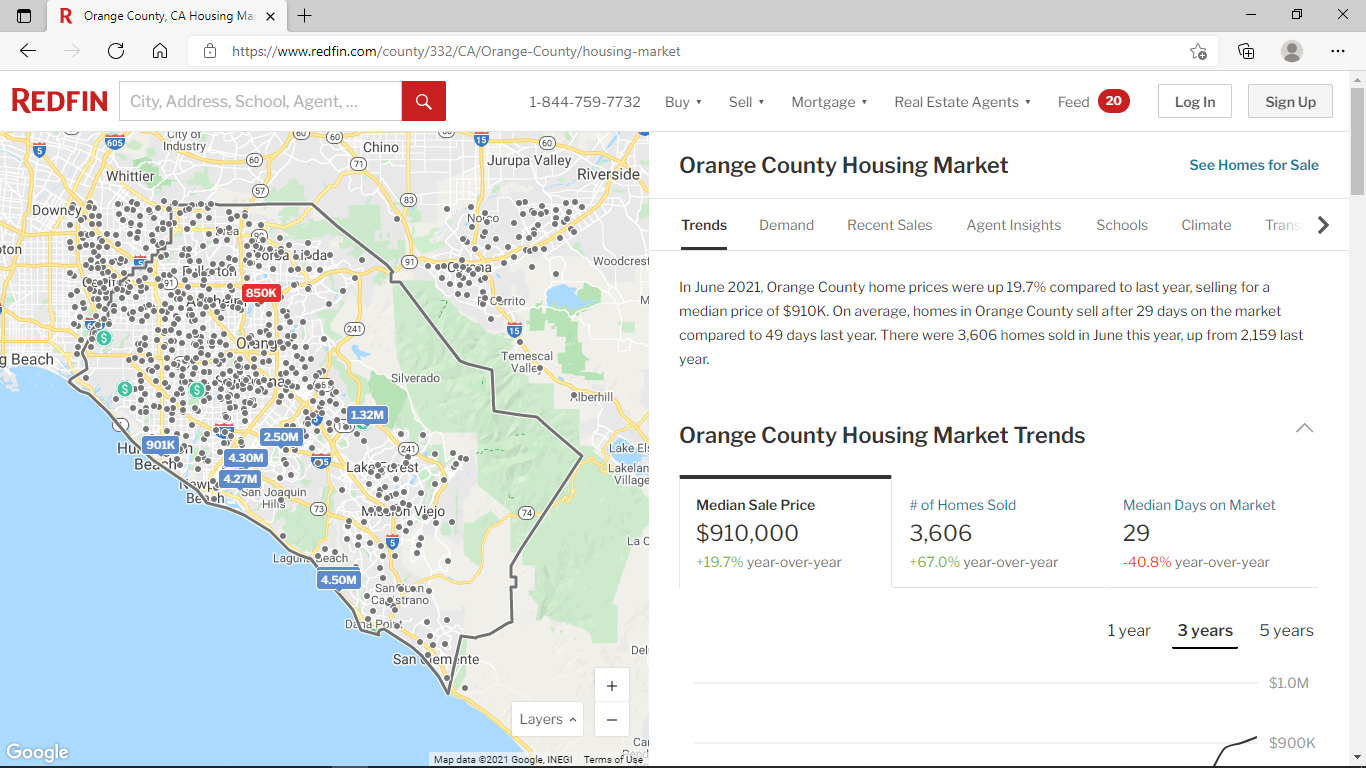Expand the Buy menu
Viewport: 1366px width, 768px height.
click(683, 102)
